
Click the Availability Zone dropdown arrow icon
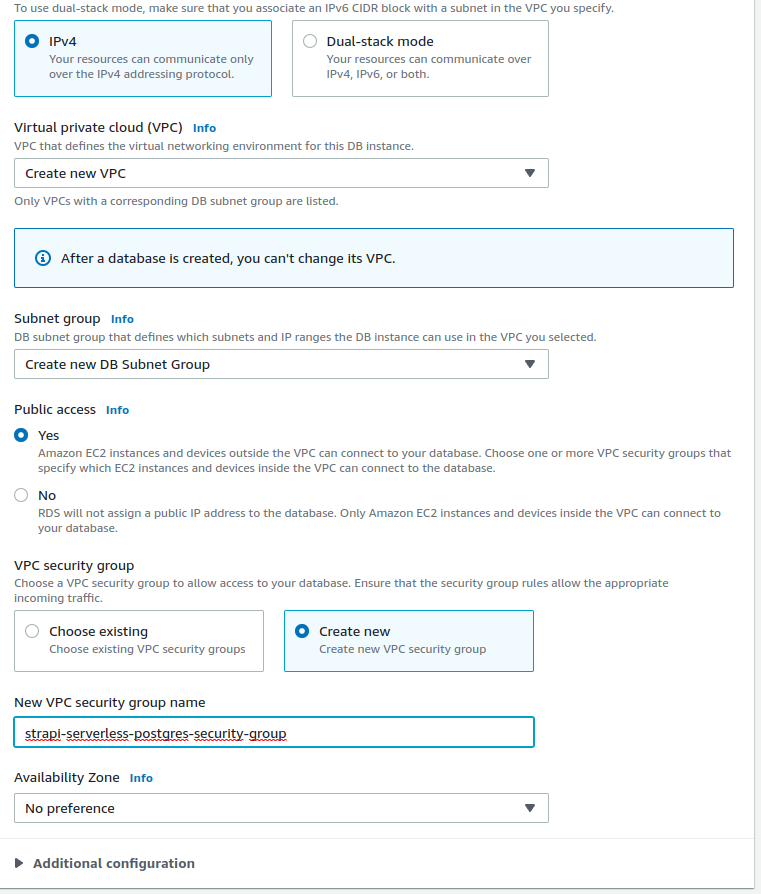[530, 808]
